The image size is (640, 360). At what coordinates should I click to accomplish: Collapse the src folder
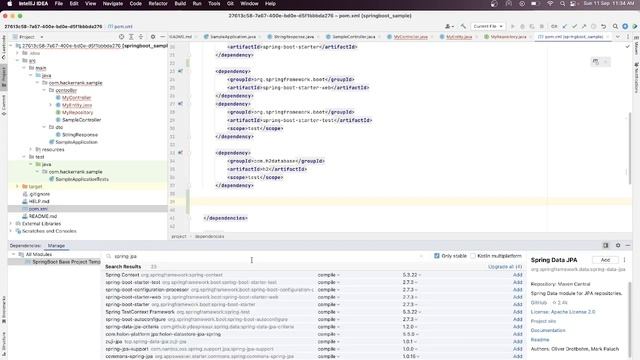(18, 60)
